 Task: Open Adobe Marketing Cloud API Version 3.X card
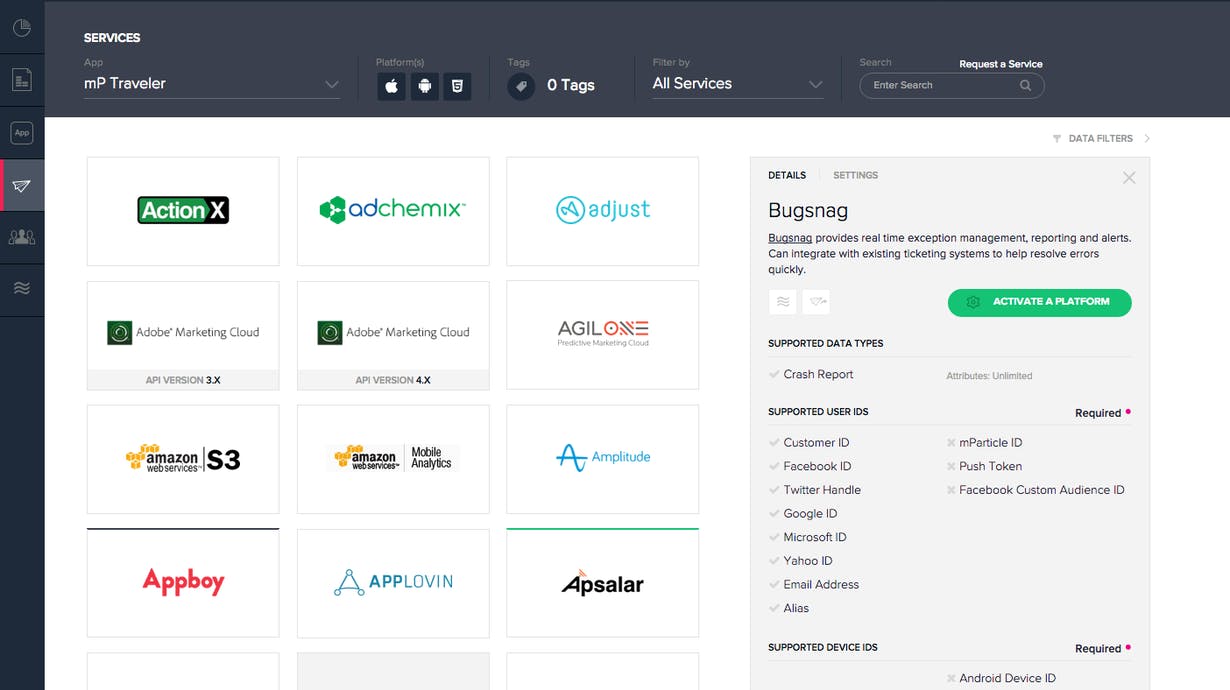[x=183, y=335]
